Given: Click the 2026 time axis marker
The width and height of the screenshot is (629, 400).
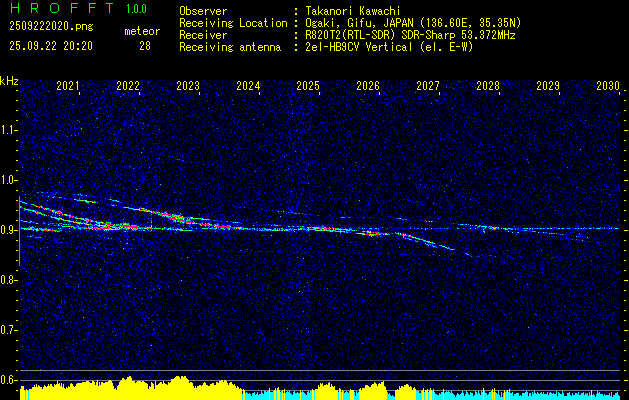Looking at the screenshot, I should 368,85.
